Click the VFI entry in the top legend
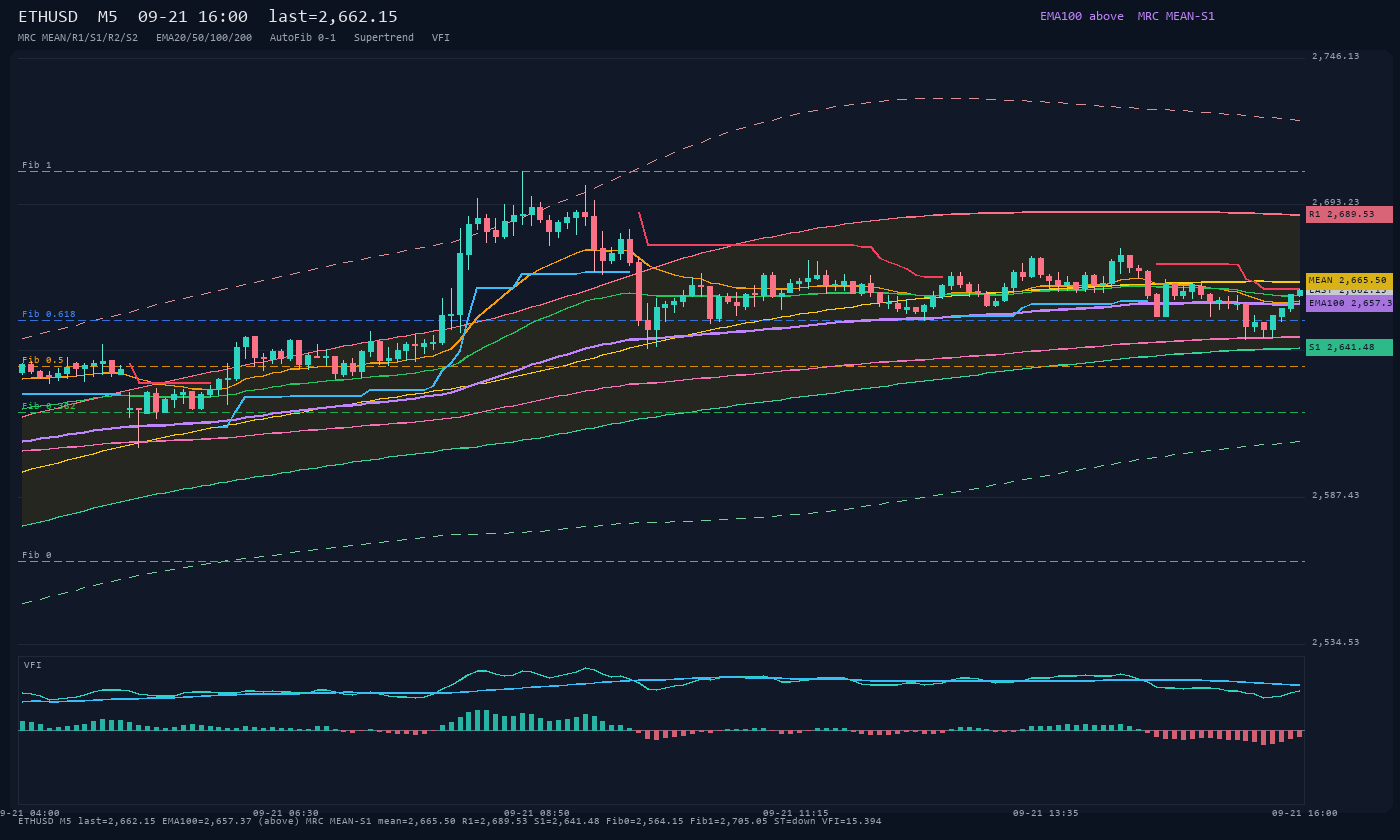Viewport: 1400px width, 840px height. [441, 37]
